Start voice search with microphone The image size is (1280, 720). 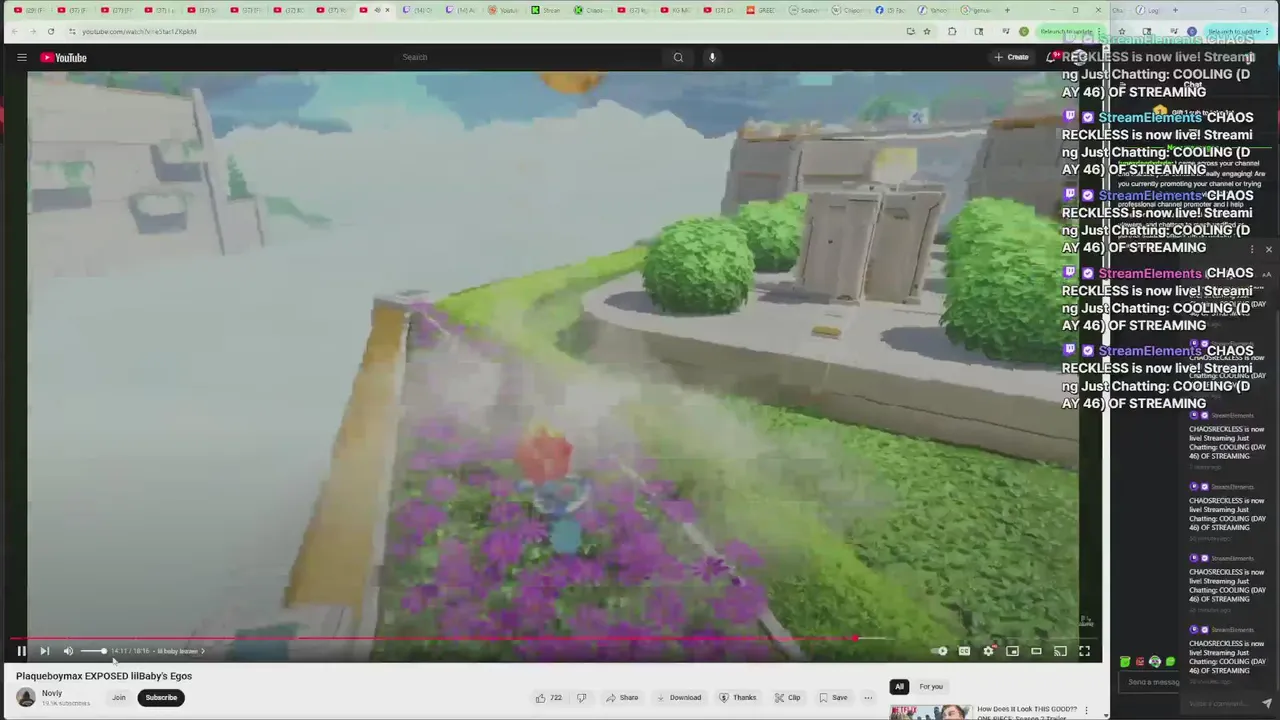[712, 57]
